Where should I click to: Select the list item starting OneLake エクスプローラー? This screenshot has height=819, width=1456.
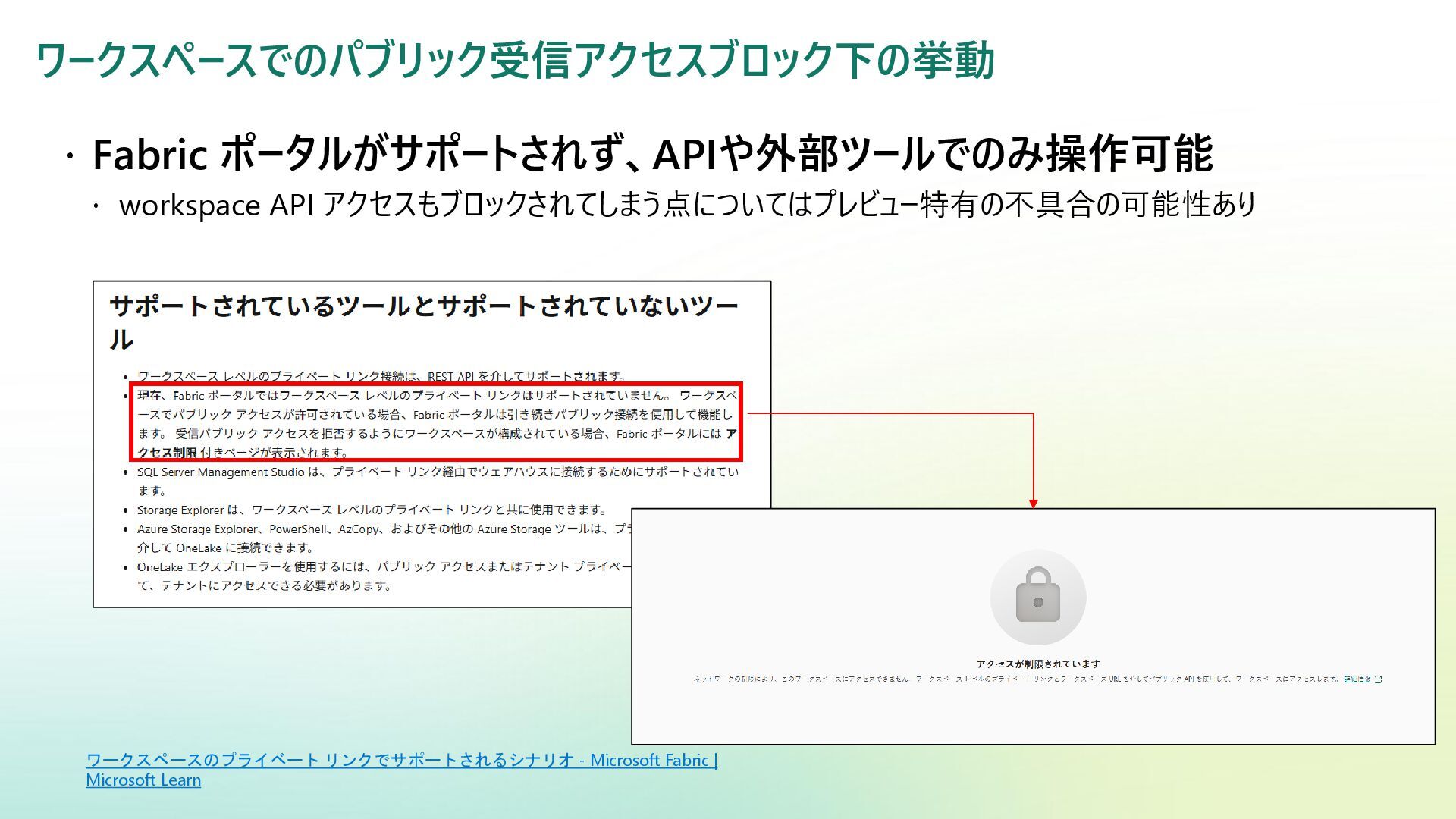(x=384, y=576)
